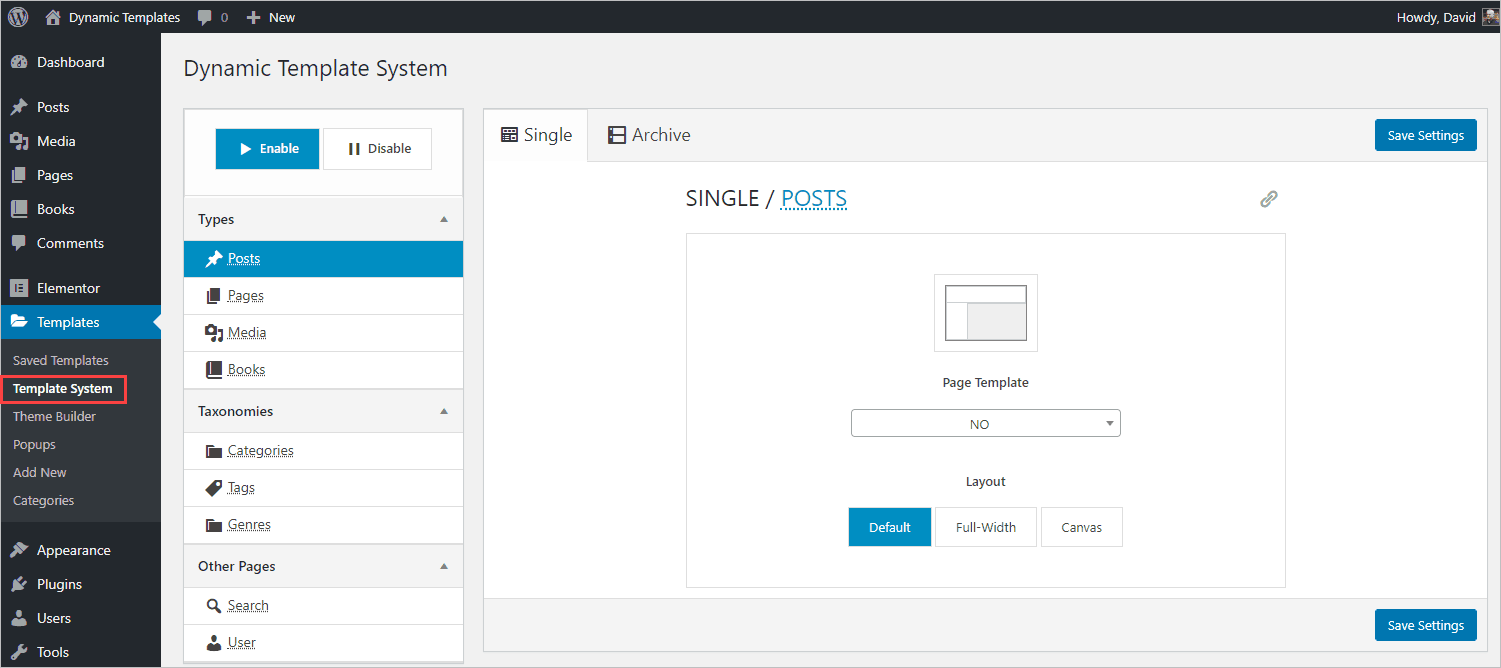Click the page layout preview thumbnail
Viewport: 1501px width, 668px height.
point(985,313)
